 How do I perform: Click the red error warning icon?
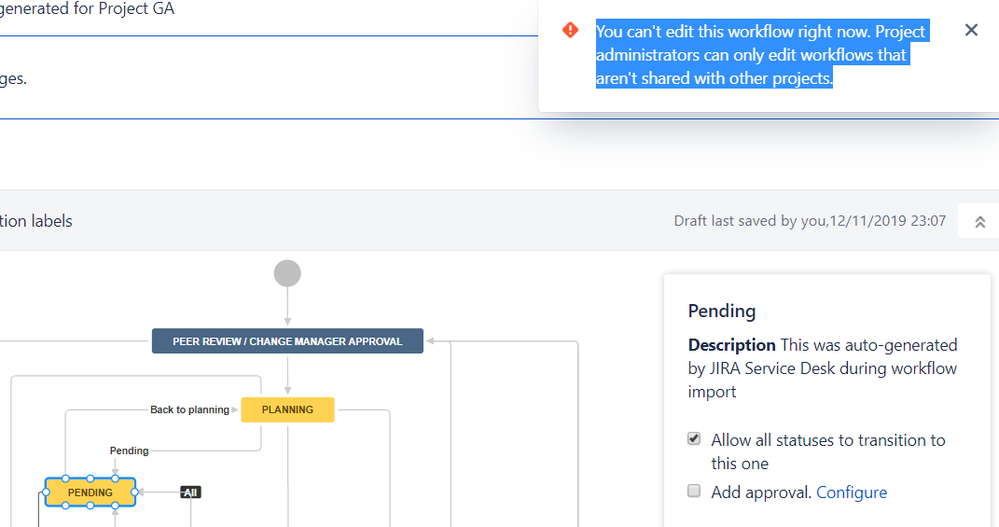[x=570, y=30]
